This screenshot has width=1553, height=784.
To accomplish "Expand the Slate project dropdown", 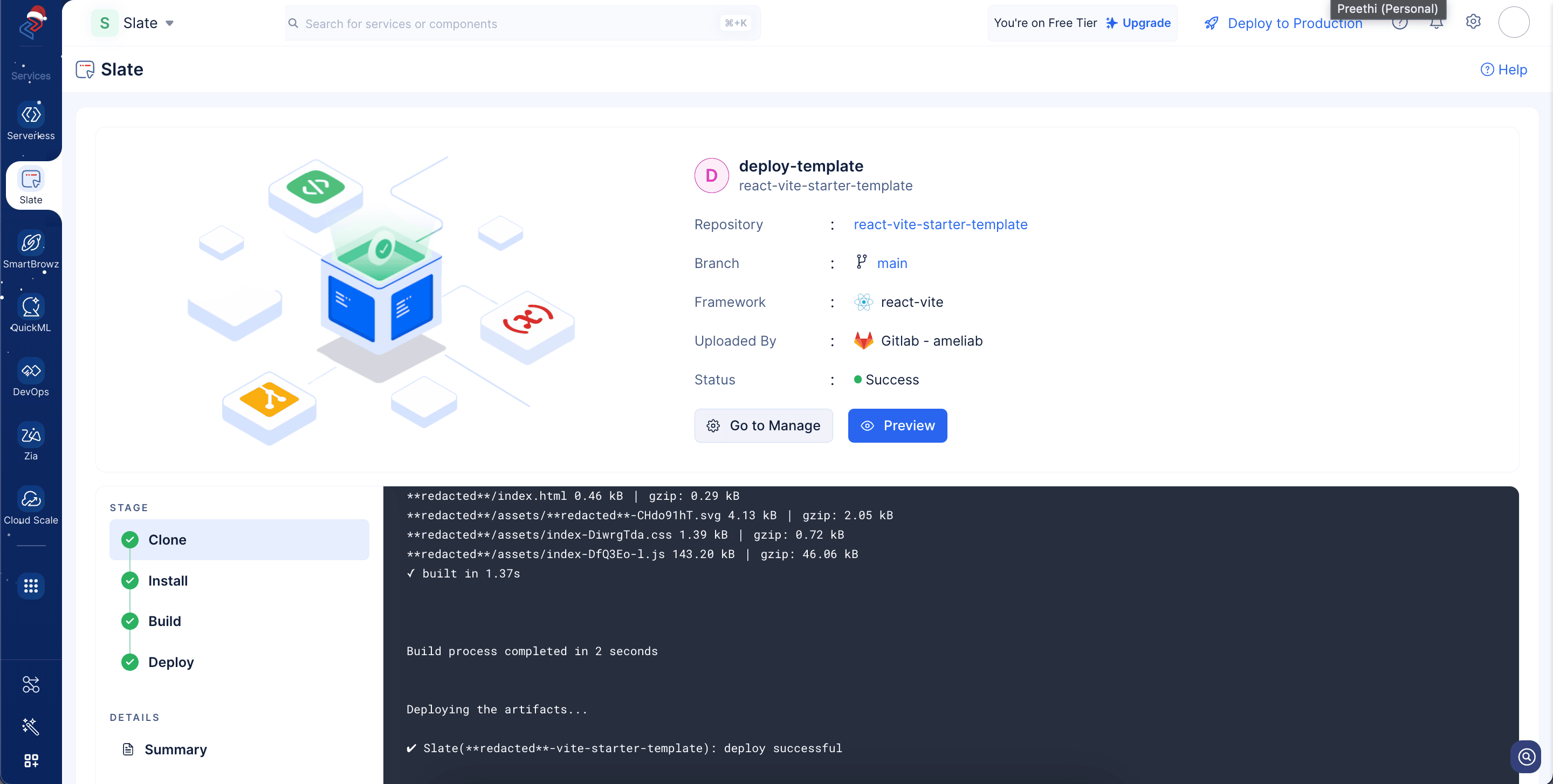I will tap(169, 23).
